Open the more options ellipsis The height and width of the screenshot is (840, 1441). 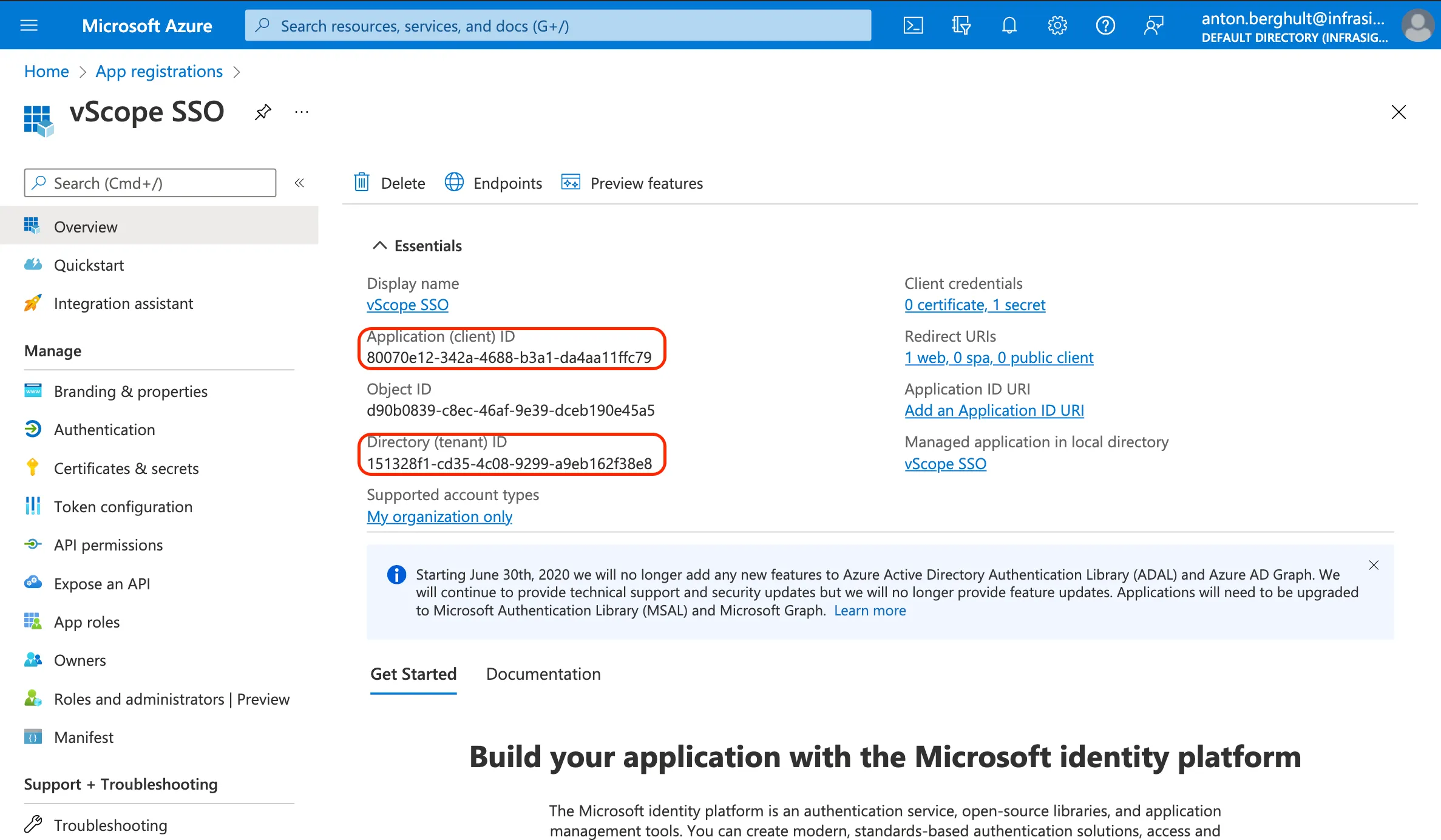click(x=302, y=112)
